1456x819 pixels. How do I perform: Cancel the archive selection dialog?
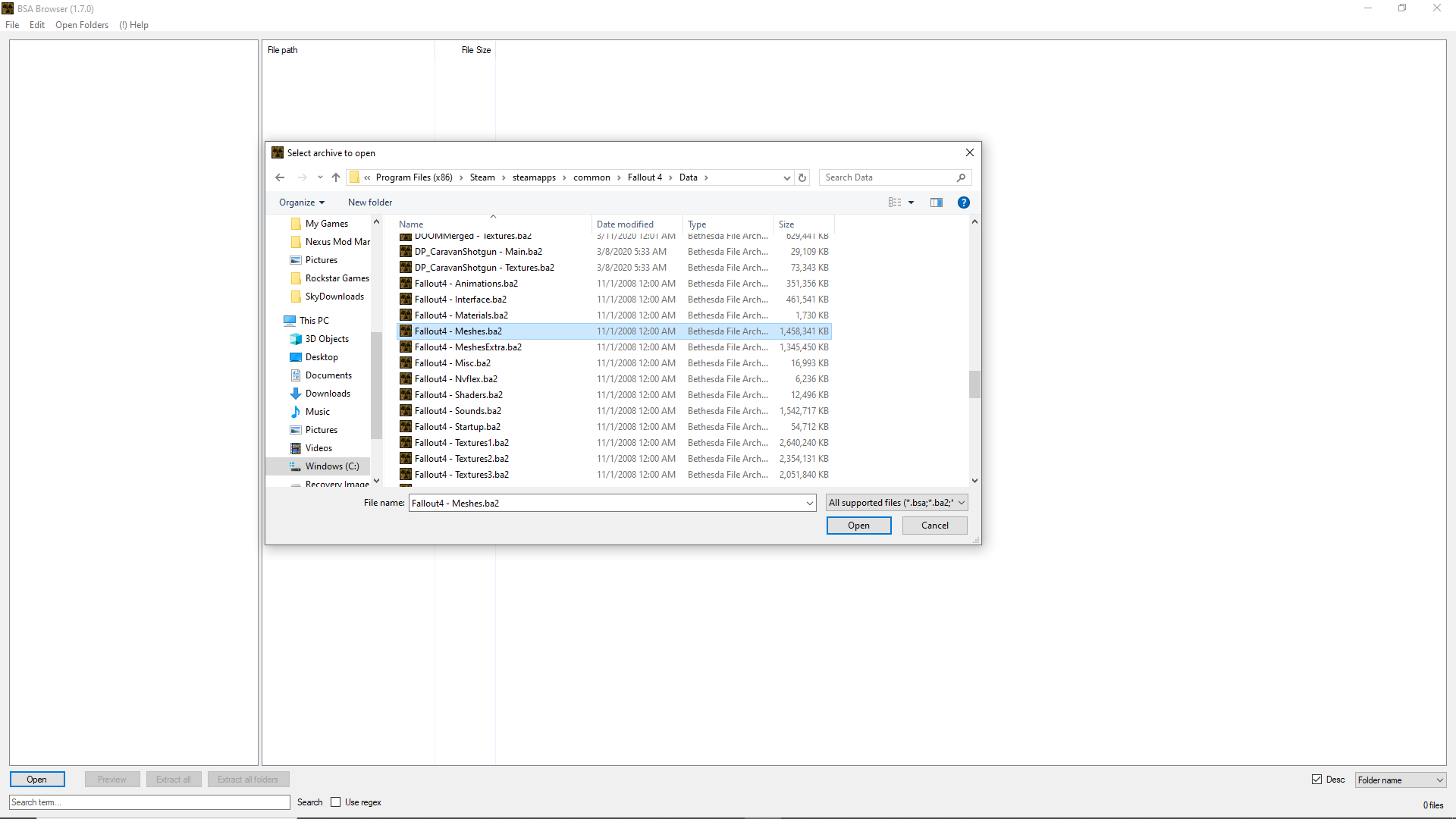pos(935,526)
